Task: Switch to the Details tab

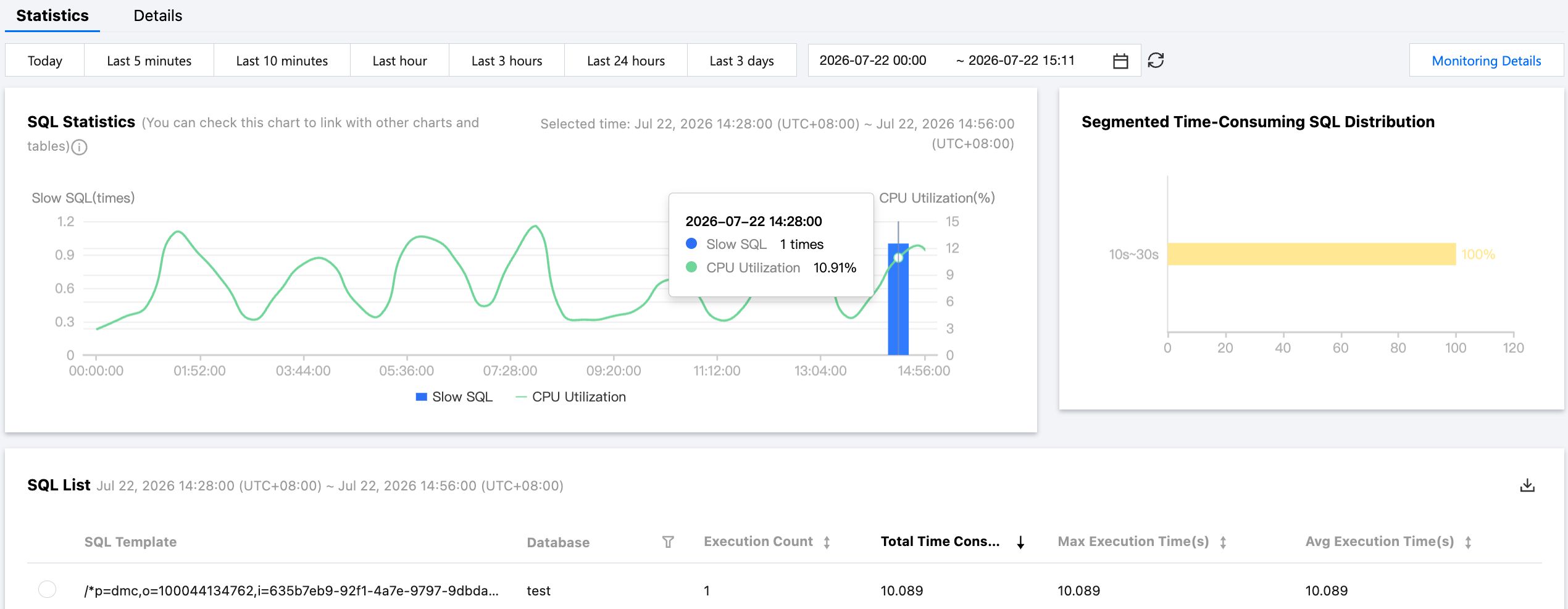Action: pyautogui.click(x=158, y=16)
